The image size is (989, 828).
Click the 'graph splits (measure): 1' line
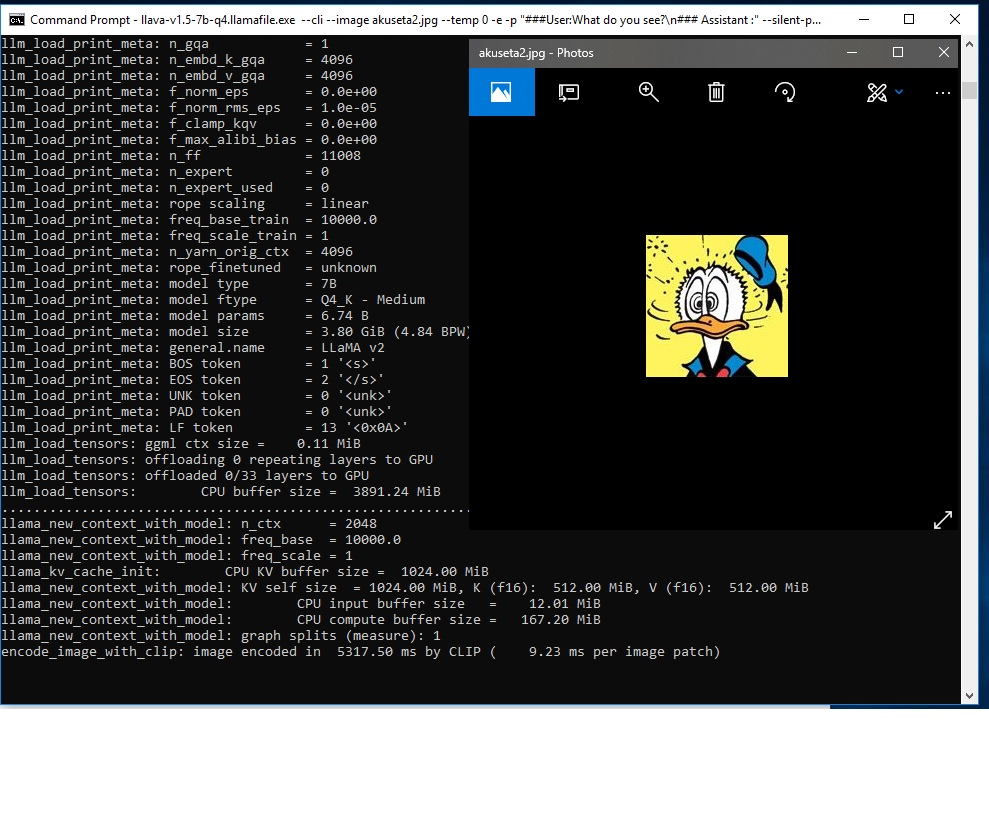pyautogui.click(x=221, y=636)
